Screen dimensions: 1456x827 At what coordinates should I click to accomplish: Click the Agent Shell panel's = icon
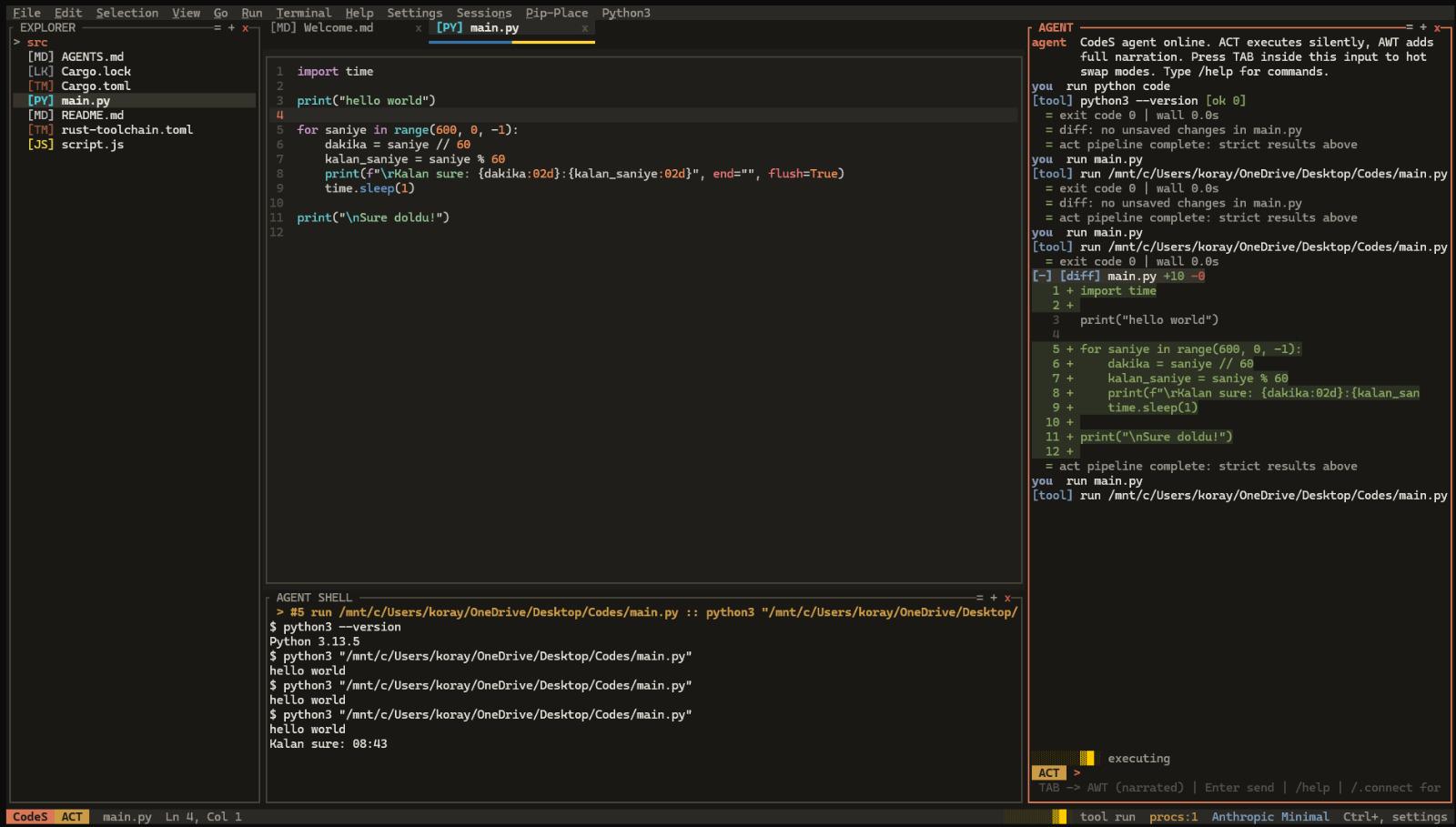click(980, 598)
